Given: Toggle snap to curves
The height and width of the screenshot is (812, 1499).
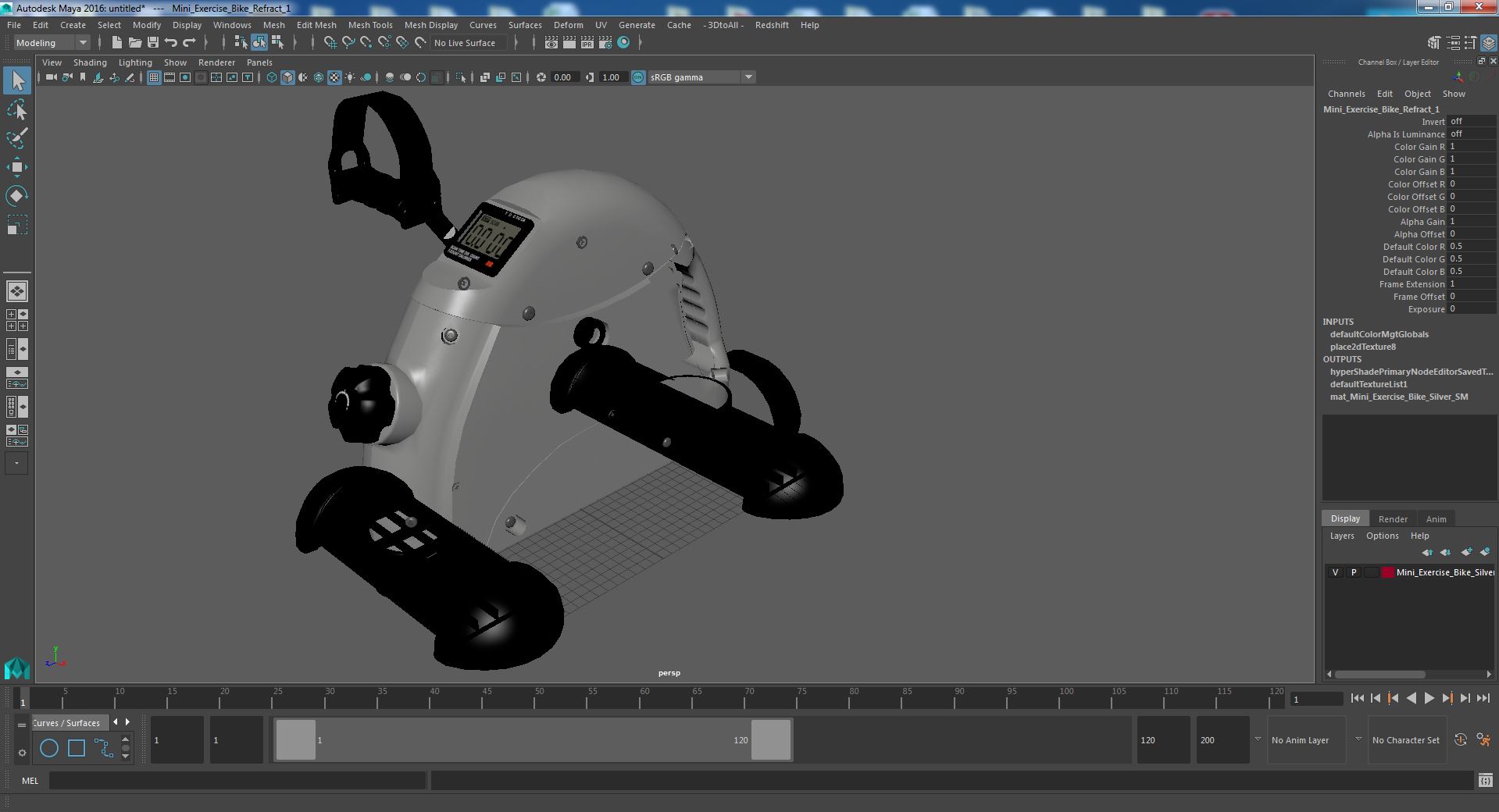Looking at the screenshot, I should click(x=348, y=43).
